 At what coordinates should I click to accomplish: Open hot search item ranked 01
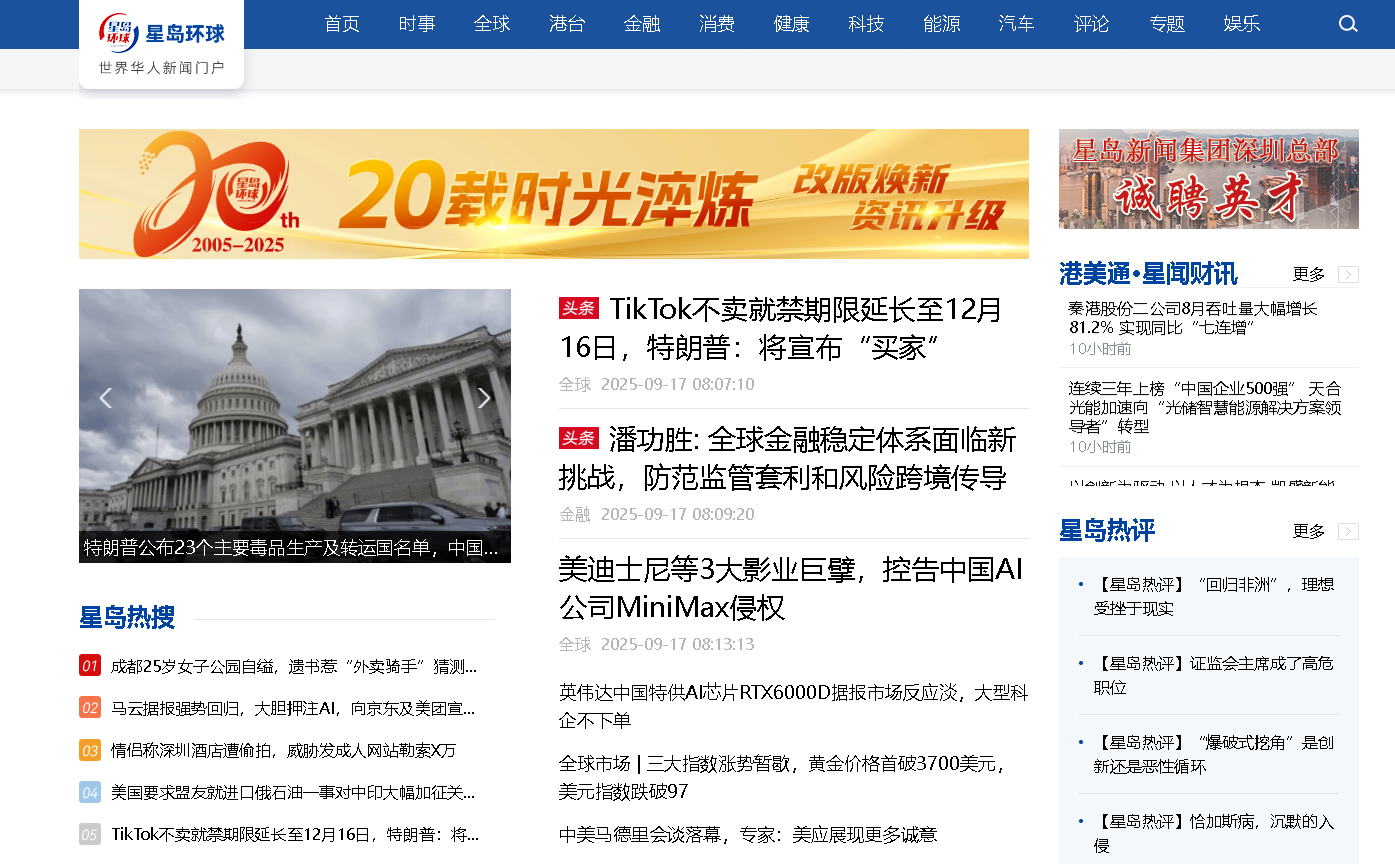click(x=293, y=666)
